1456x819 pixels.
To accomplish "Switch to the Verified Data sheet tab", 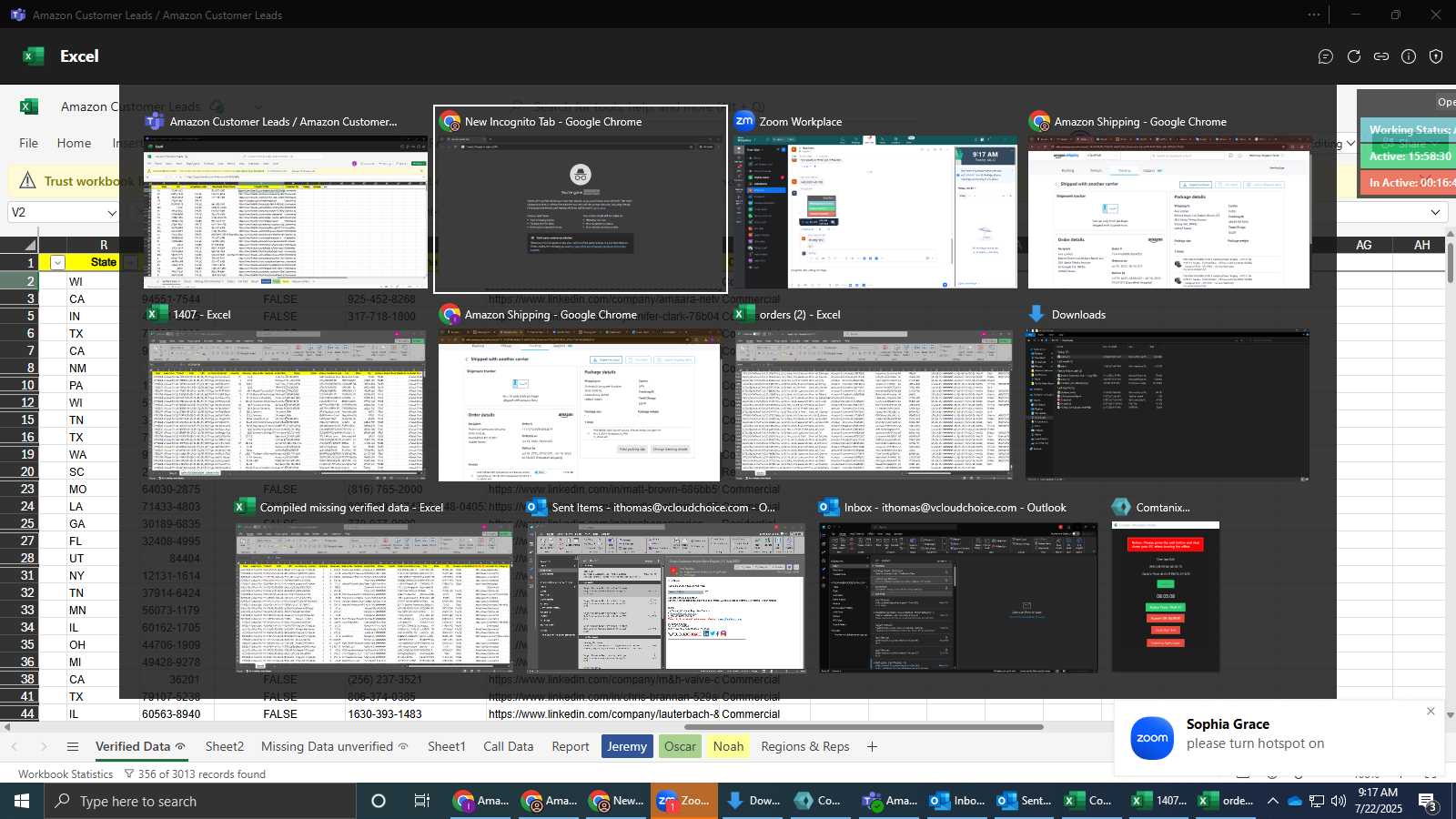I will point(140,746).
